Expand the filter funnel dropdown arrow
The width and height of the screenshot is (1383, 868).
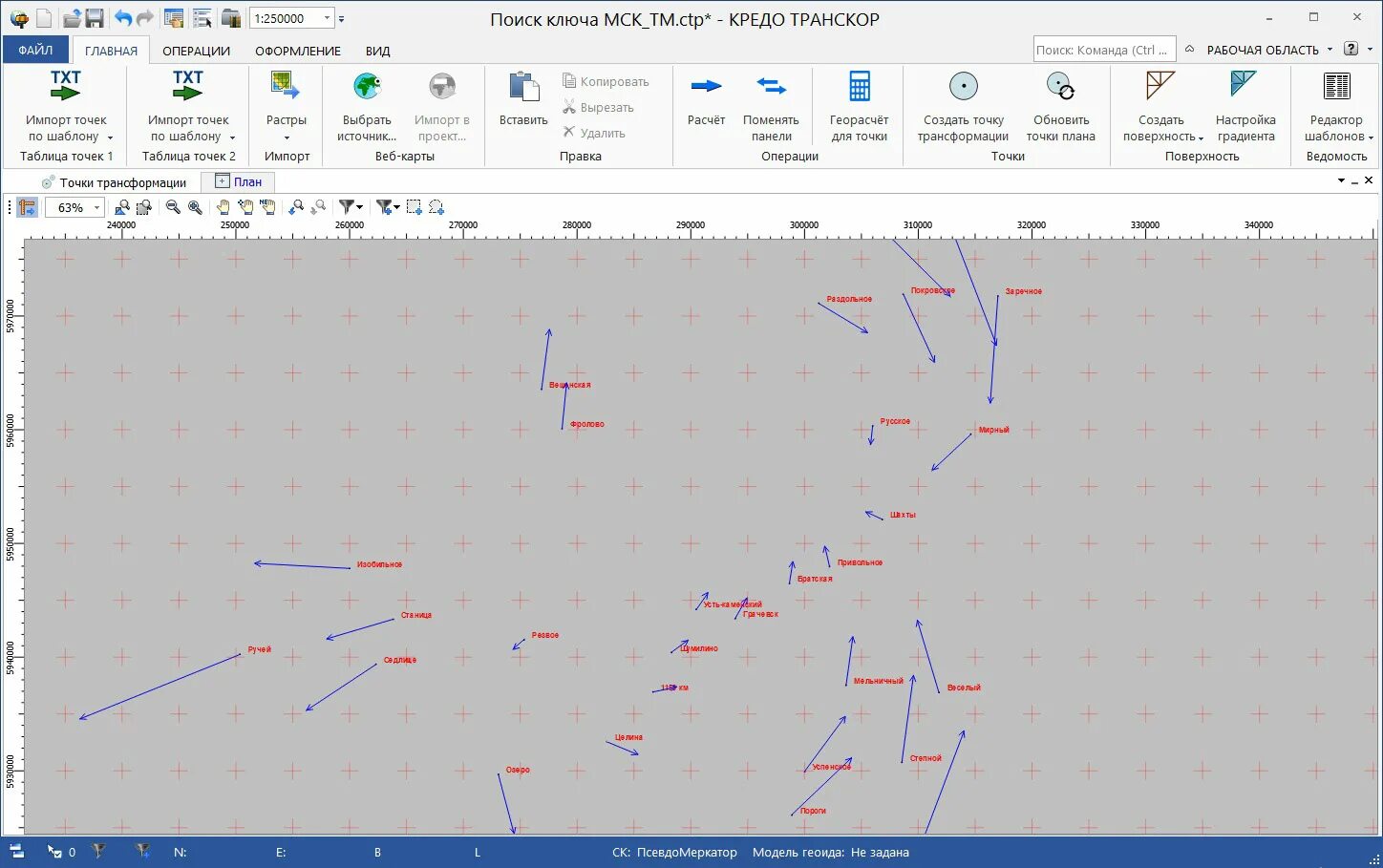360,207
